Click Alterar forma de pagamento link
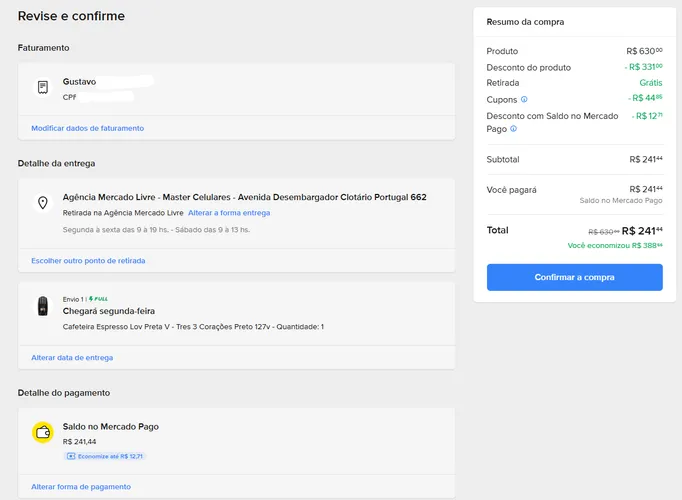Viewport: 682px width, 500px height. pyautogui.click(x=81, y=487)
